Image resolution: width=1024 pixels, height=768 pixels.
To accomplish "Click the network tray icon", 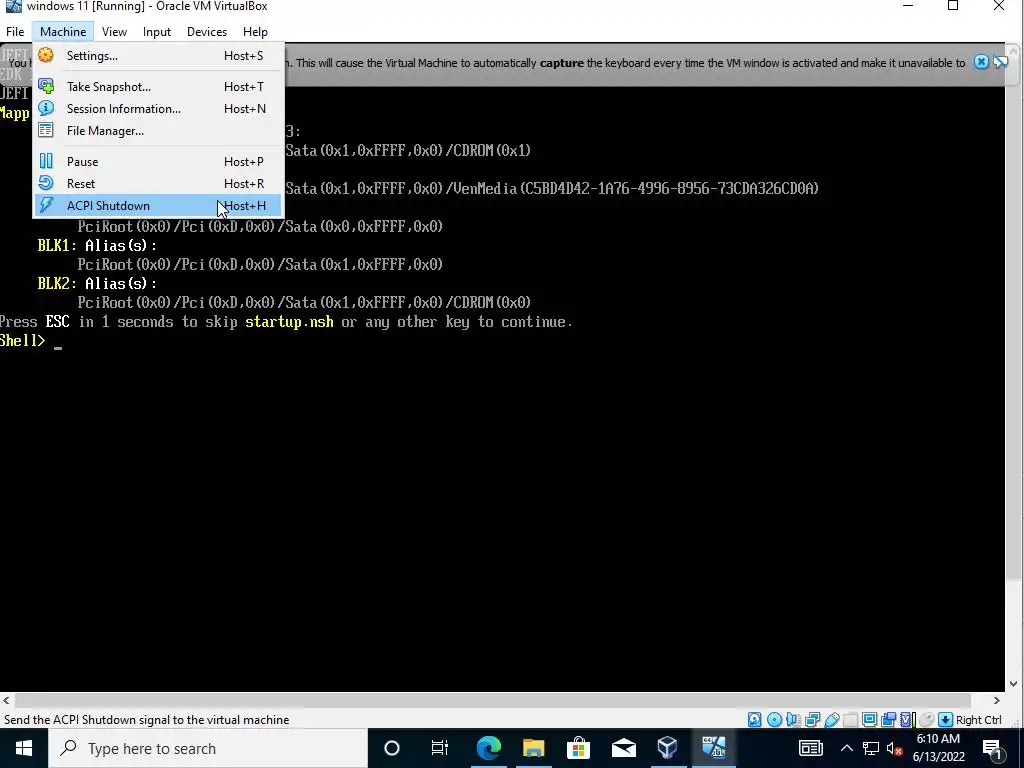I will (x=871, y=748).
